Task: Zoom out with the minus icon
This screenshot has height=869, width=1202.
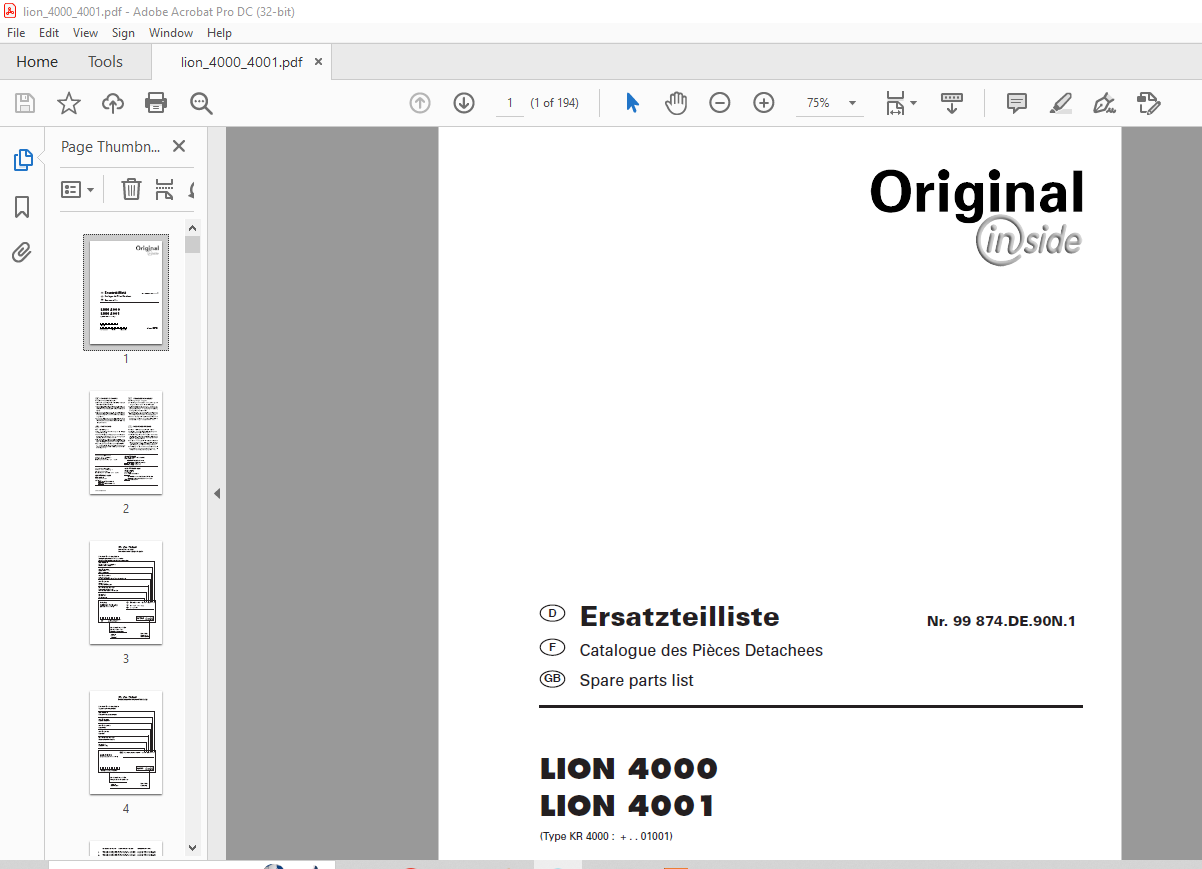Action: pos(720,103)
